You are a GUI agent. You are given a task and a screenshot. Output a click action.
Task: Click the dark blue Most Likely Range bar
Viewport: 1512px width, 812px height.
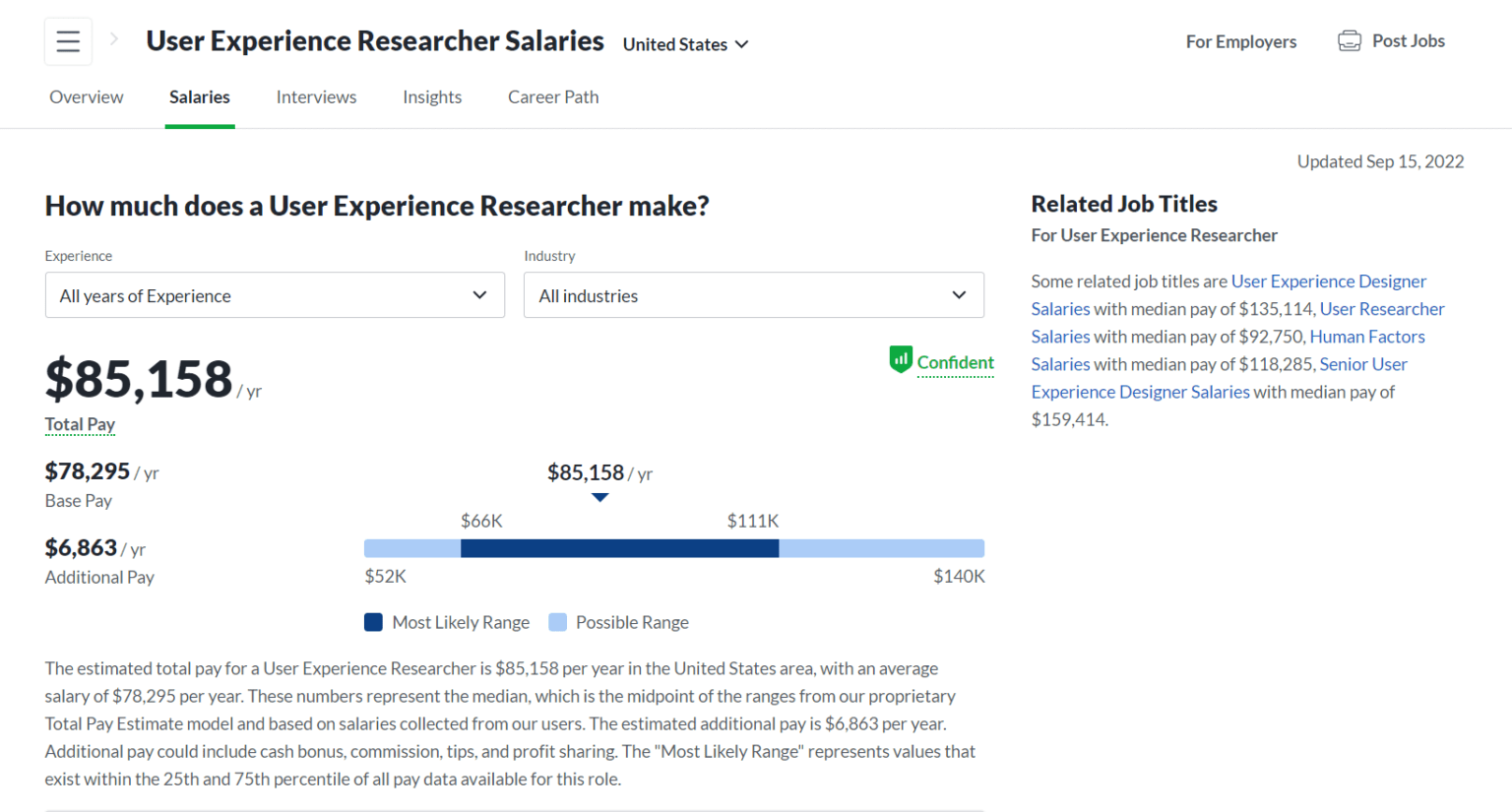620,548
